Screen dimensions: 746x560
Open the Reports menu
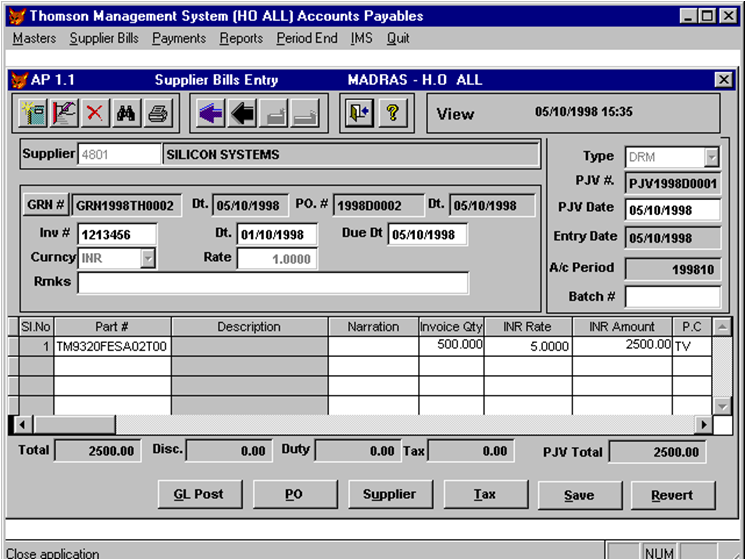(x=241, y=38)
